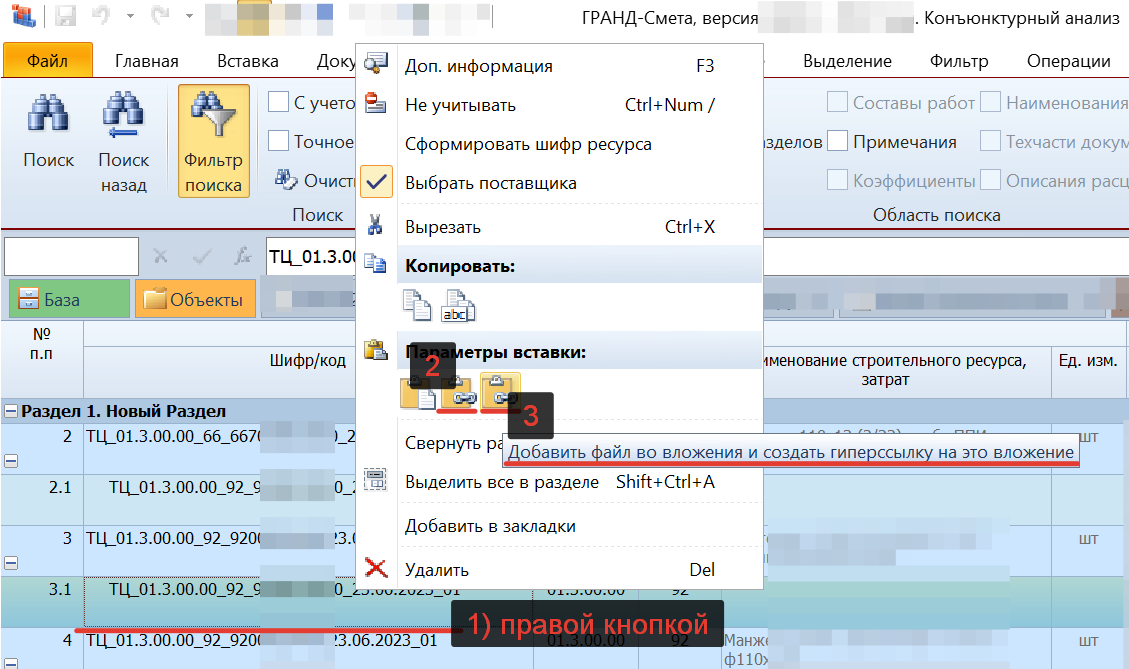The width and height of the screenshot is (1129, 669).
Task: Toggle the Фильтр поиска funnel button
Action: (214, 141)
